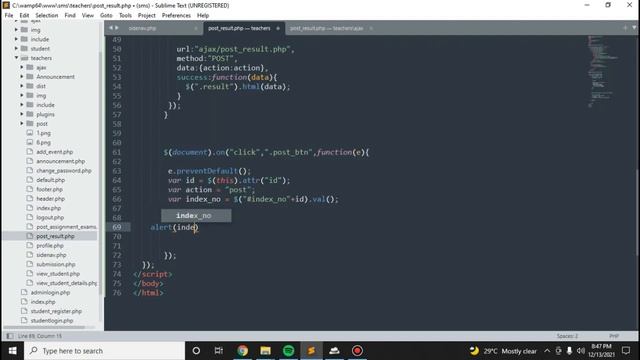Switch to the sidenav.php tab
This screenshot has height=360, width=640.
pos(142,28)
